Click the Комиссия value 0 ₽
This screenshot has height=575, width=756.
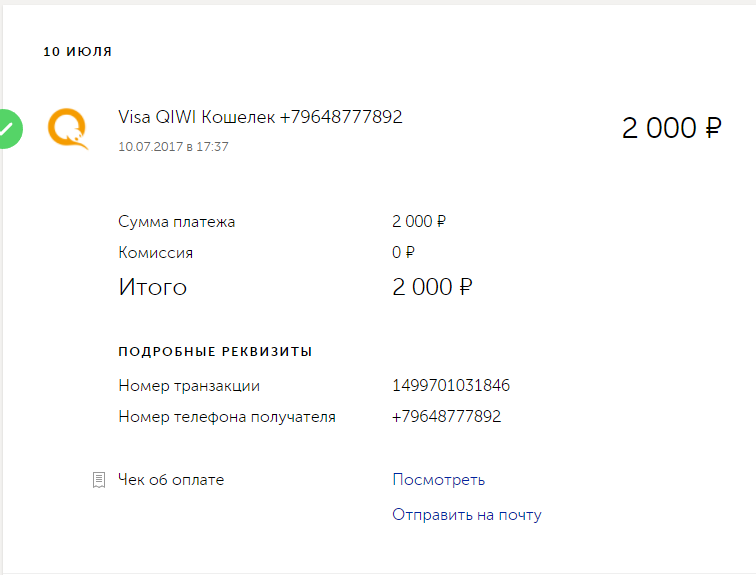pyautogui.click(x=403, y=252)
